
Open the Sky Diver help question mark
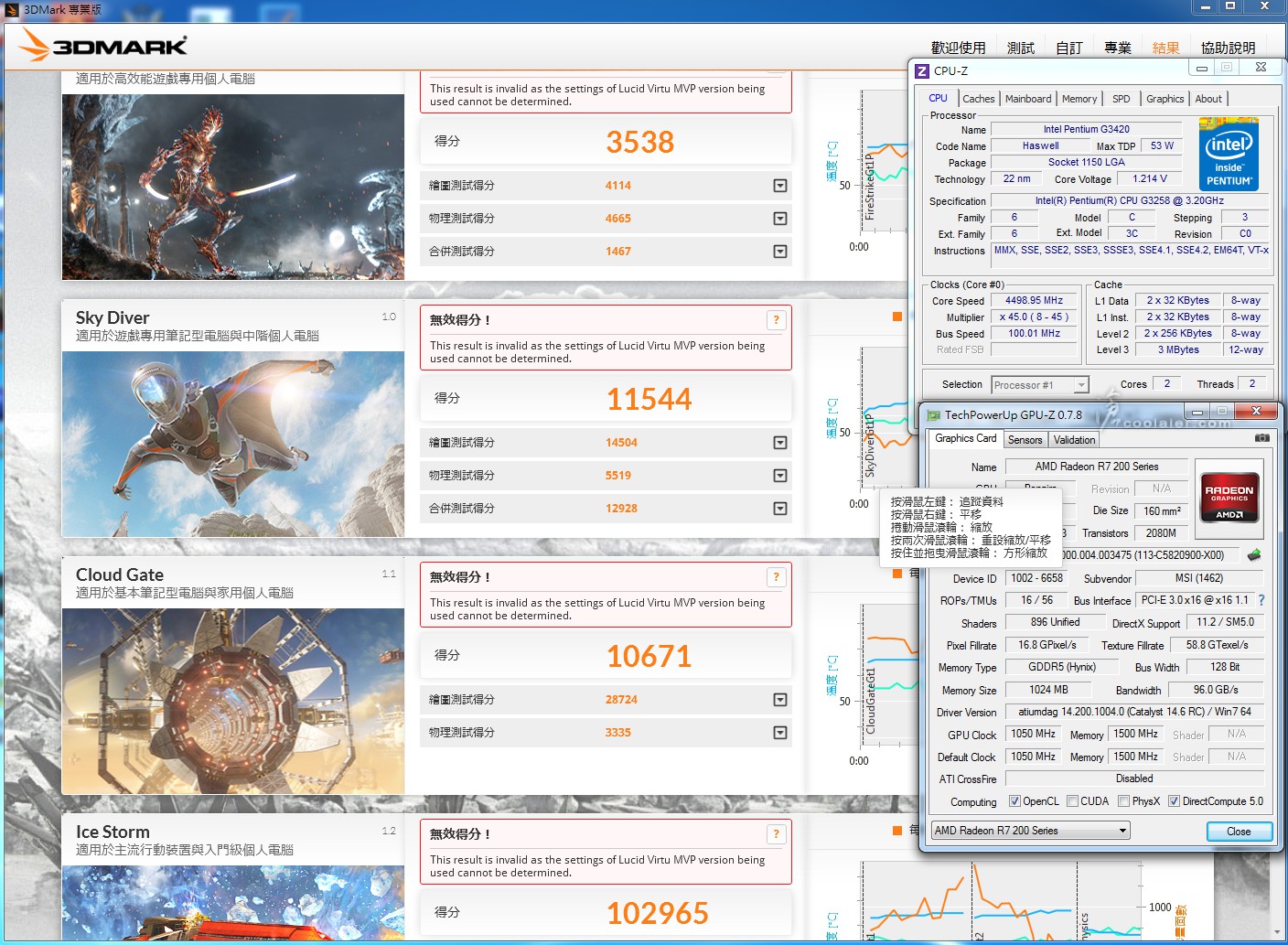(776, 320)
